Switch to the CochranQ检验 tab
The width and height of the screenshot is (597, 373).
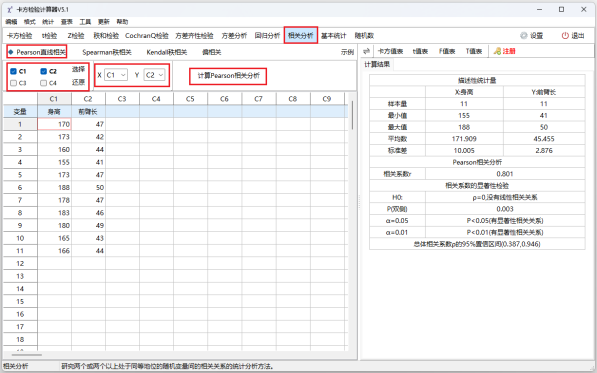147,36
